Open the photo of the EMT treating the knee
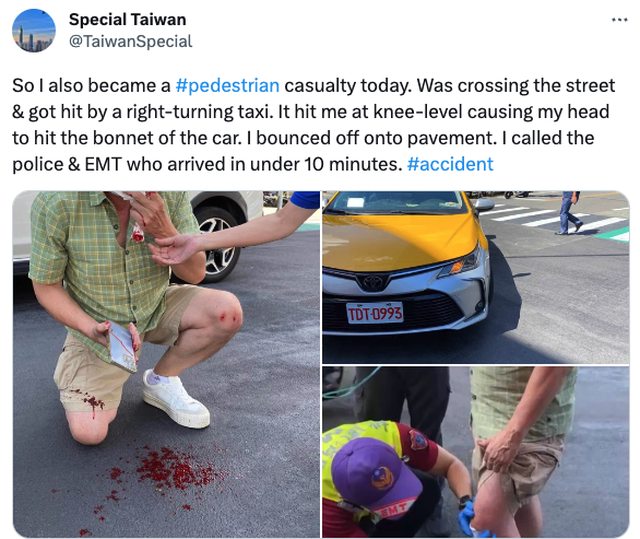Screen dimensions: 640x539 pyautogui.click(x=476, y=452)
